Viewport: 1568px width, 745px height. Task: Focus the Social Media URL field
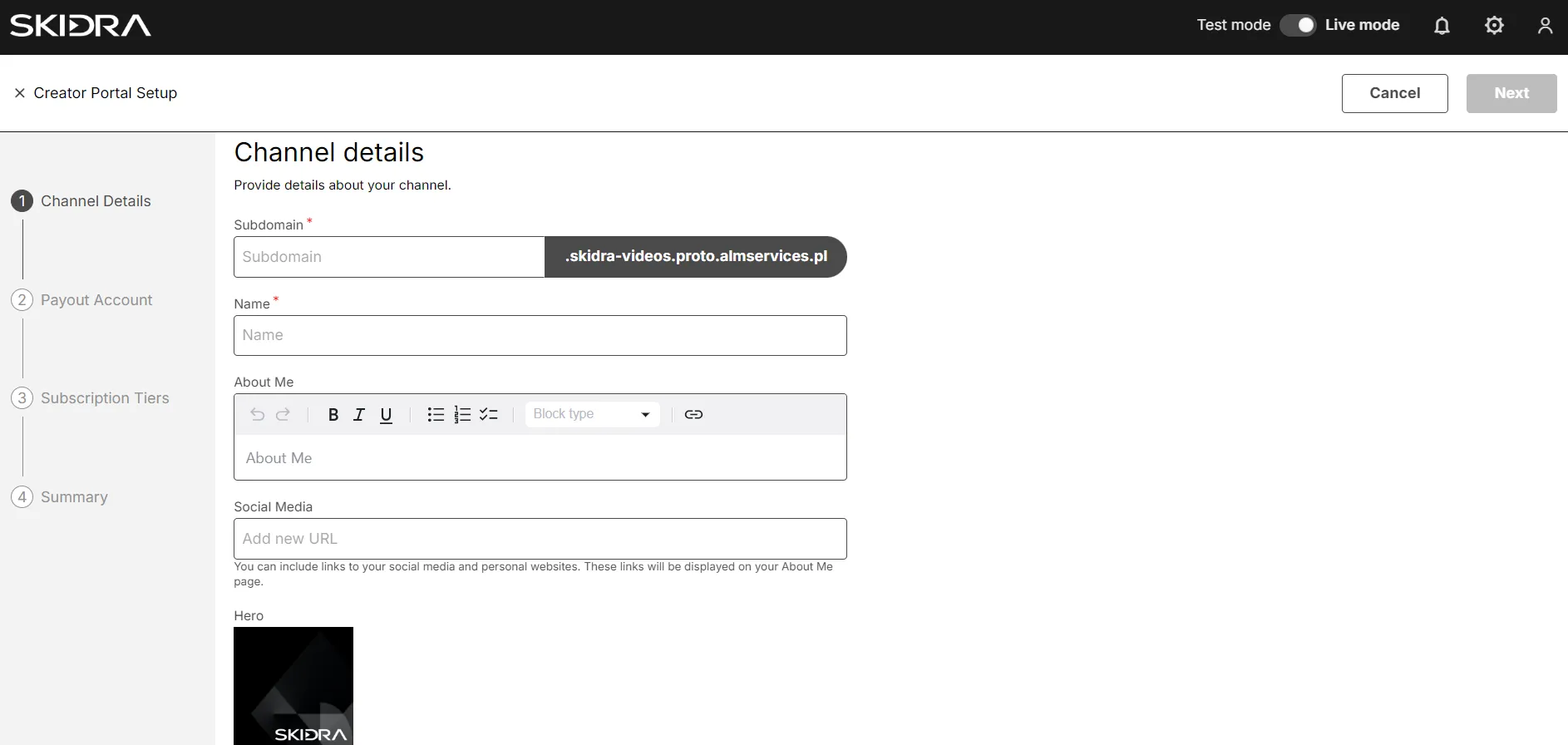point(540,539)
